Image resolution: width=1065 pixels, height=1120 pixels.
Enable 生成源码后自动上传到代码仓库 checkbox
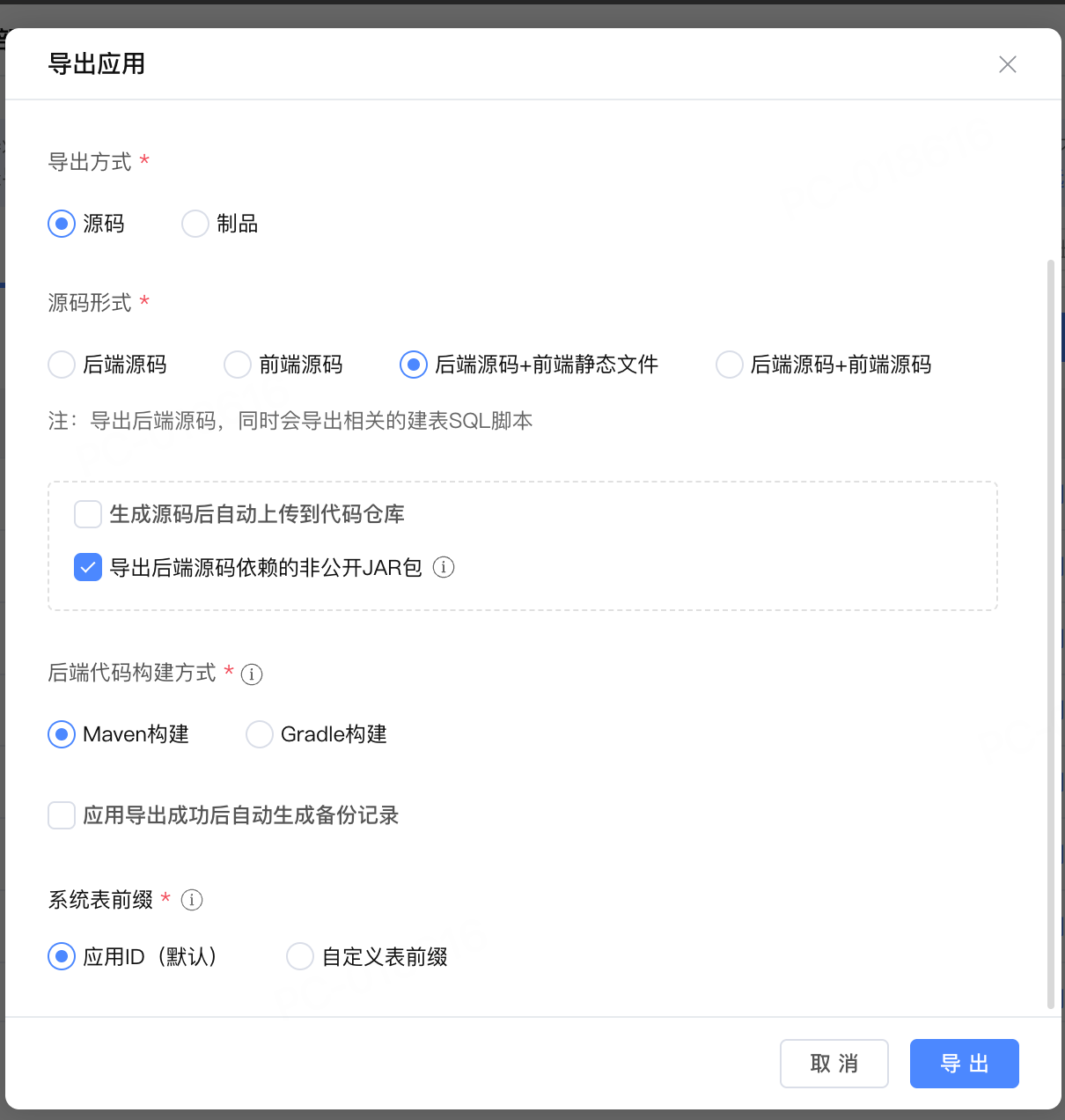pos(88,514)
